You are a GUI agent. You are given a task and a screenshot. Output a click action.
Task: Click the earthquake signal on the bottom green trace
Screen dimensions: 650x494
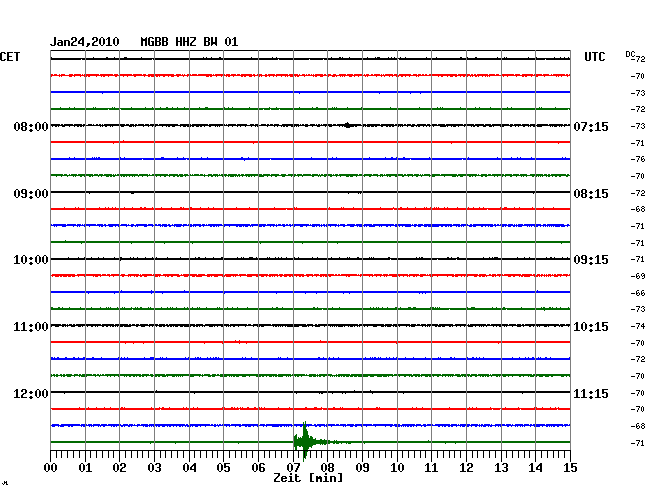pyautogui.click(x=306, y=442)
